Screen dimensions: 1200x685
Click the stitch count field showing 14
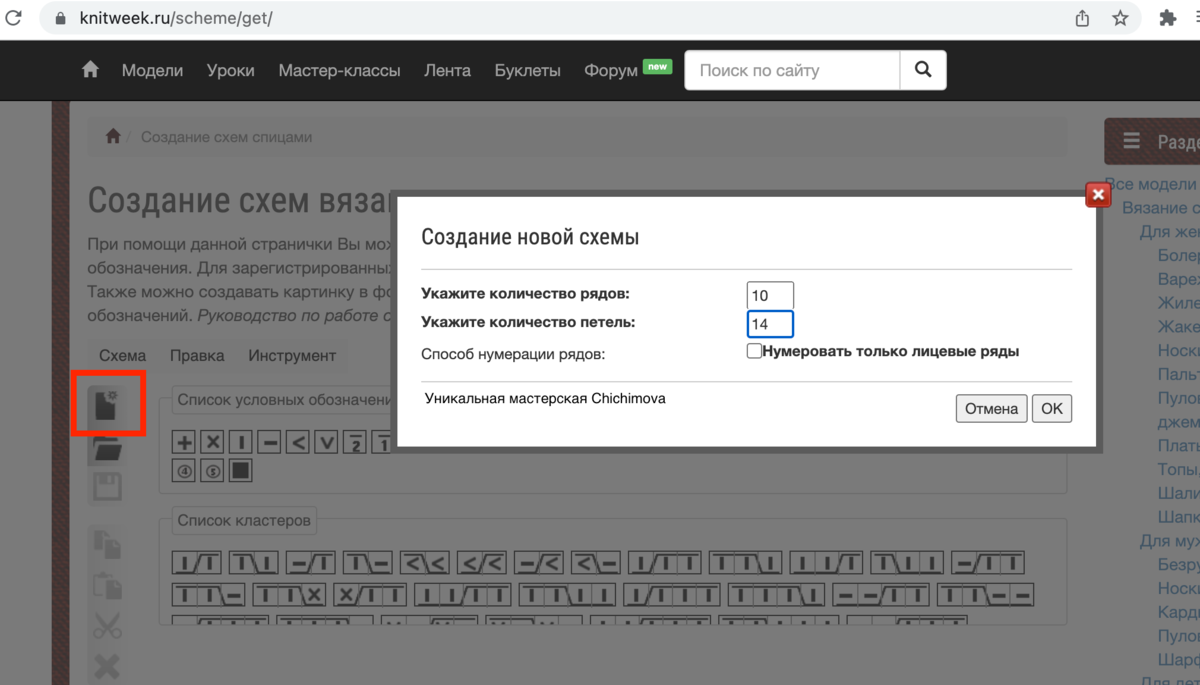click(770, 324)
